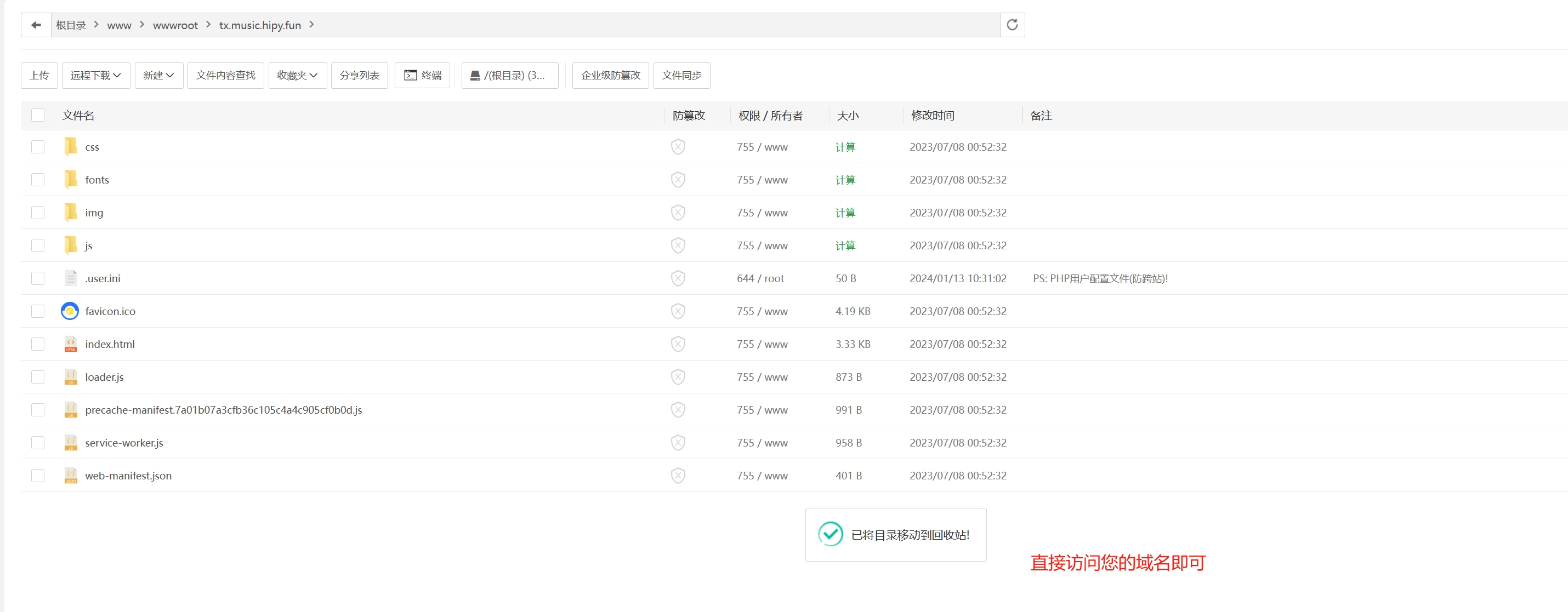Click the refresh directory icon
Viewport: 1568px width, 612px height.
1012,25
